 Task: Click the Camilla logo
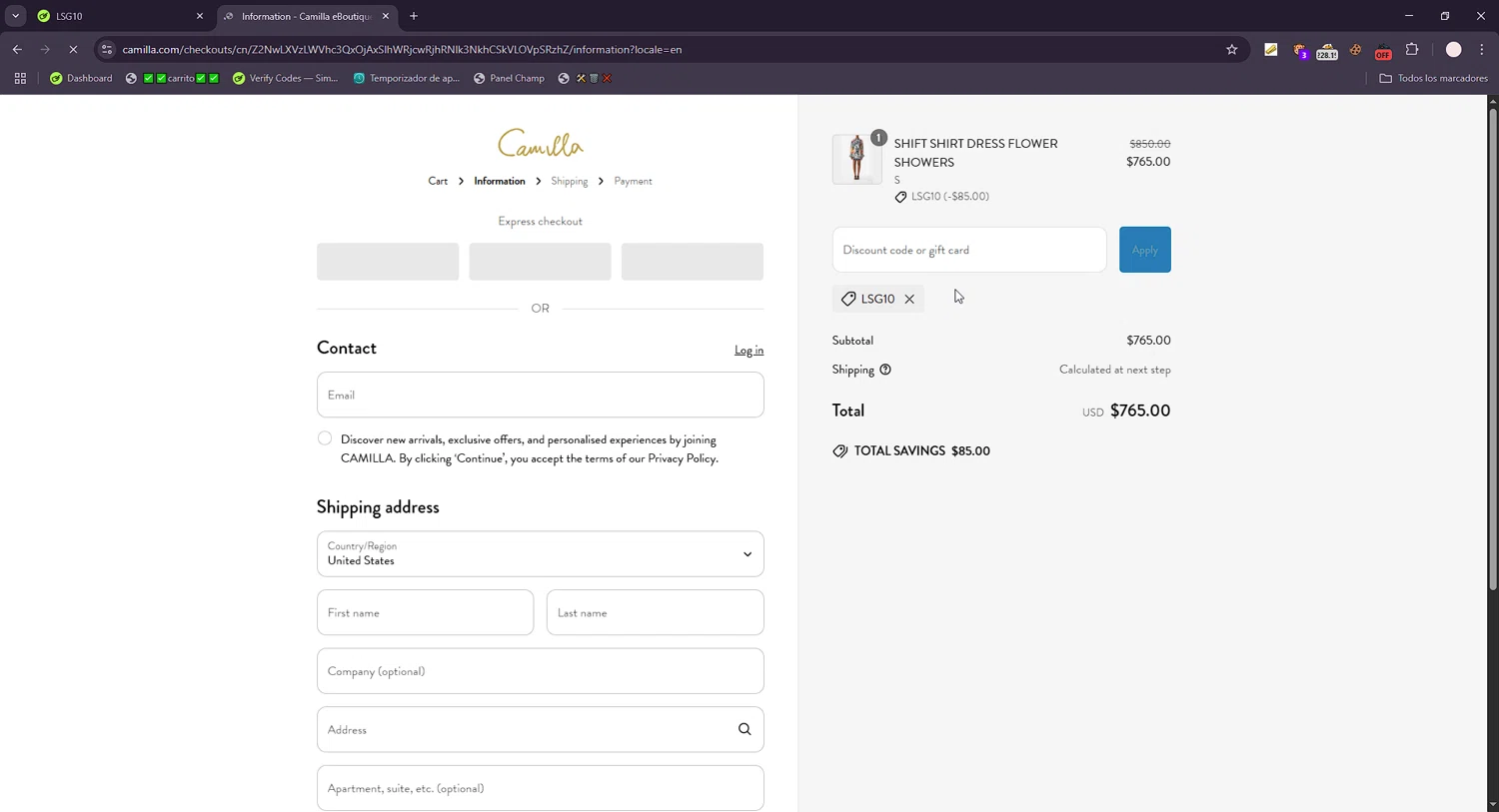point(541,143)
